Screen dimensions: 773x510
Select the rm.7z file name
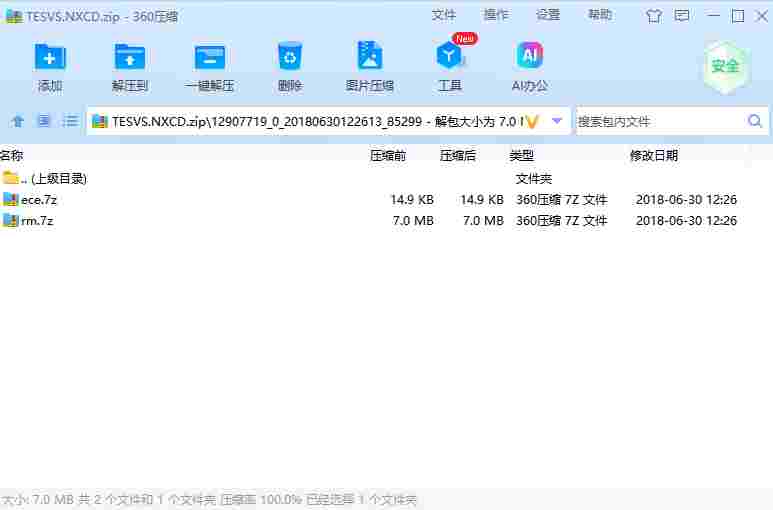coord(37,221)
